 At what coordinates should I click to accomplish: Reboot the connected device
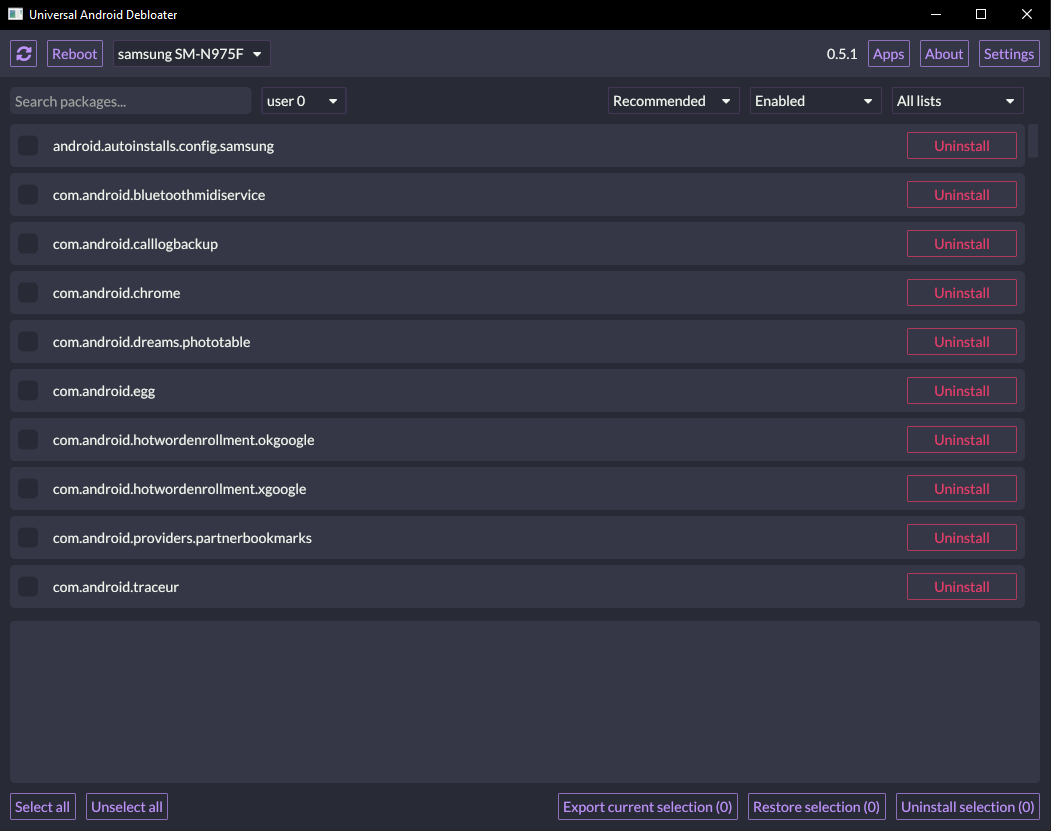[x=74, y=54]
